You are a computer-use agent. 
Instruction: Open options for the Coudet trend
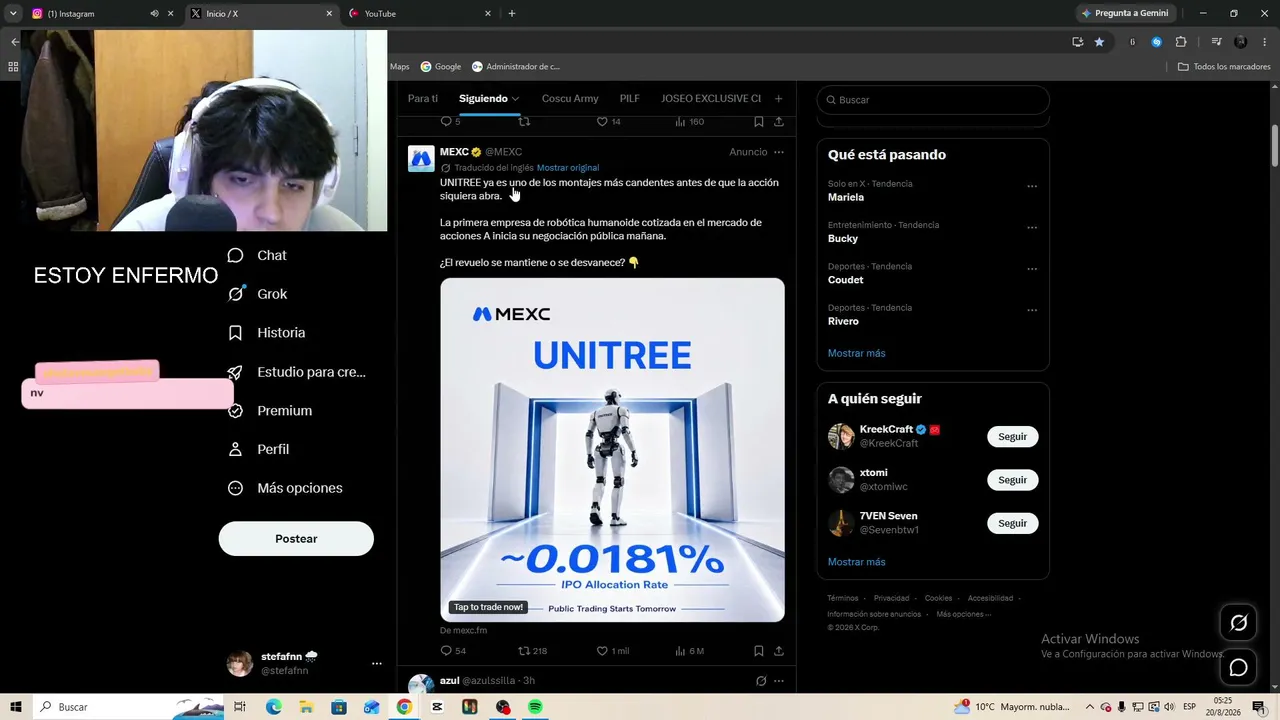point(1032,269)
